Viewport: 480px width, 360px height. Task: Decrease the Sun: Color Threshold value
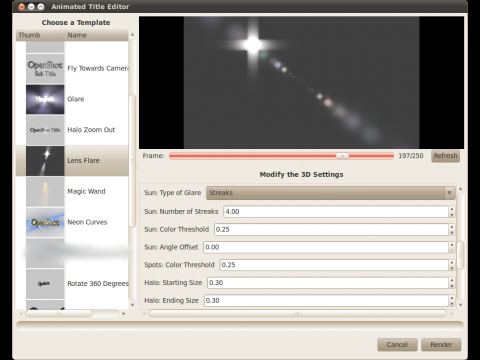tap(452, 232)
